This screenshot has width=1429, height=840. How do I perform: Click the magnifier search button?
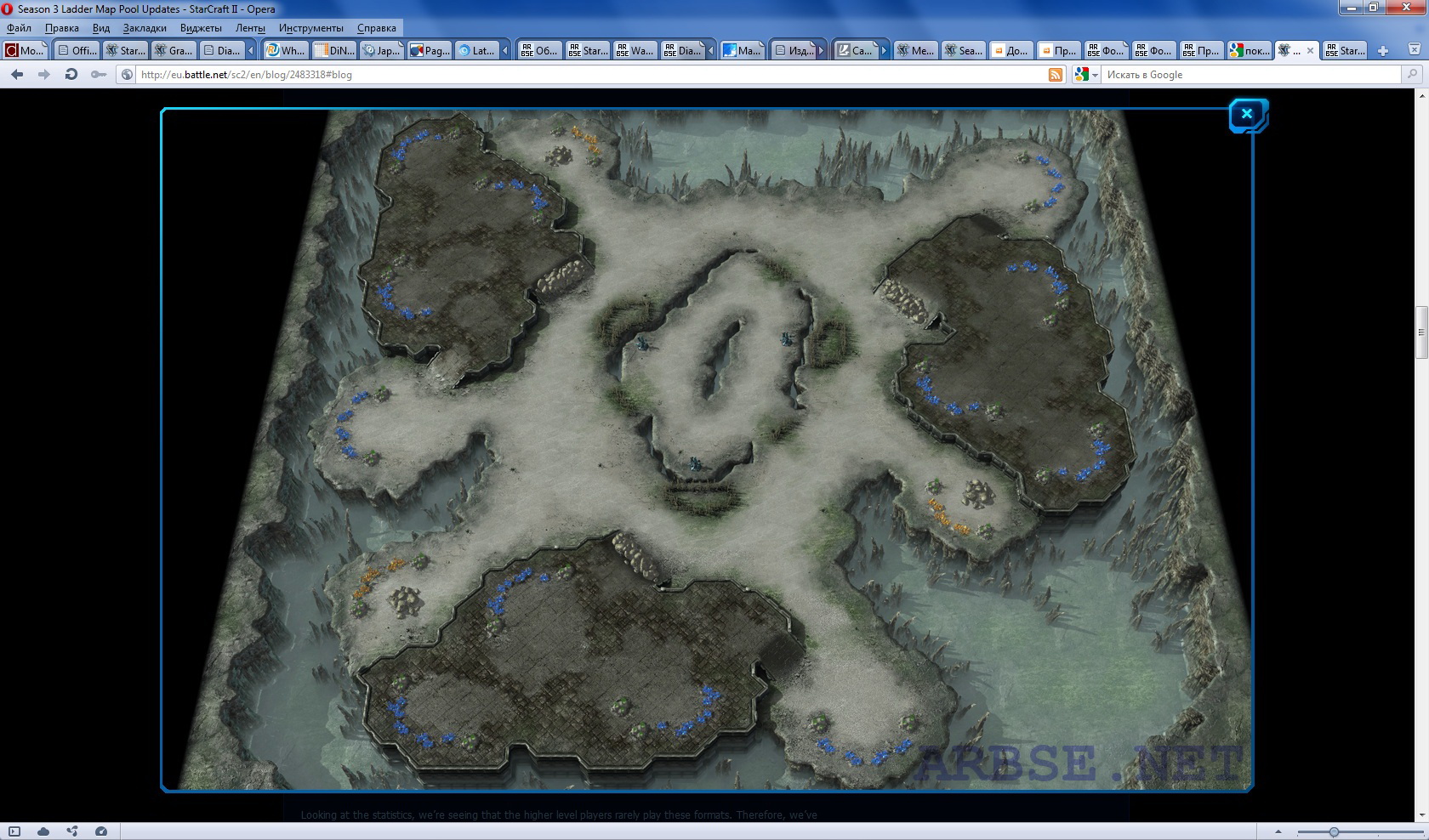[x=1413, y=74]
